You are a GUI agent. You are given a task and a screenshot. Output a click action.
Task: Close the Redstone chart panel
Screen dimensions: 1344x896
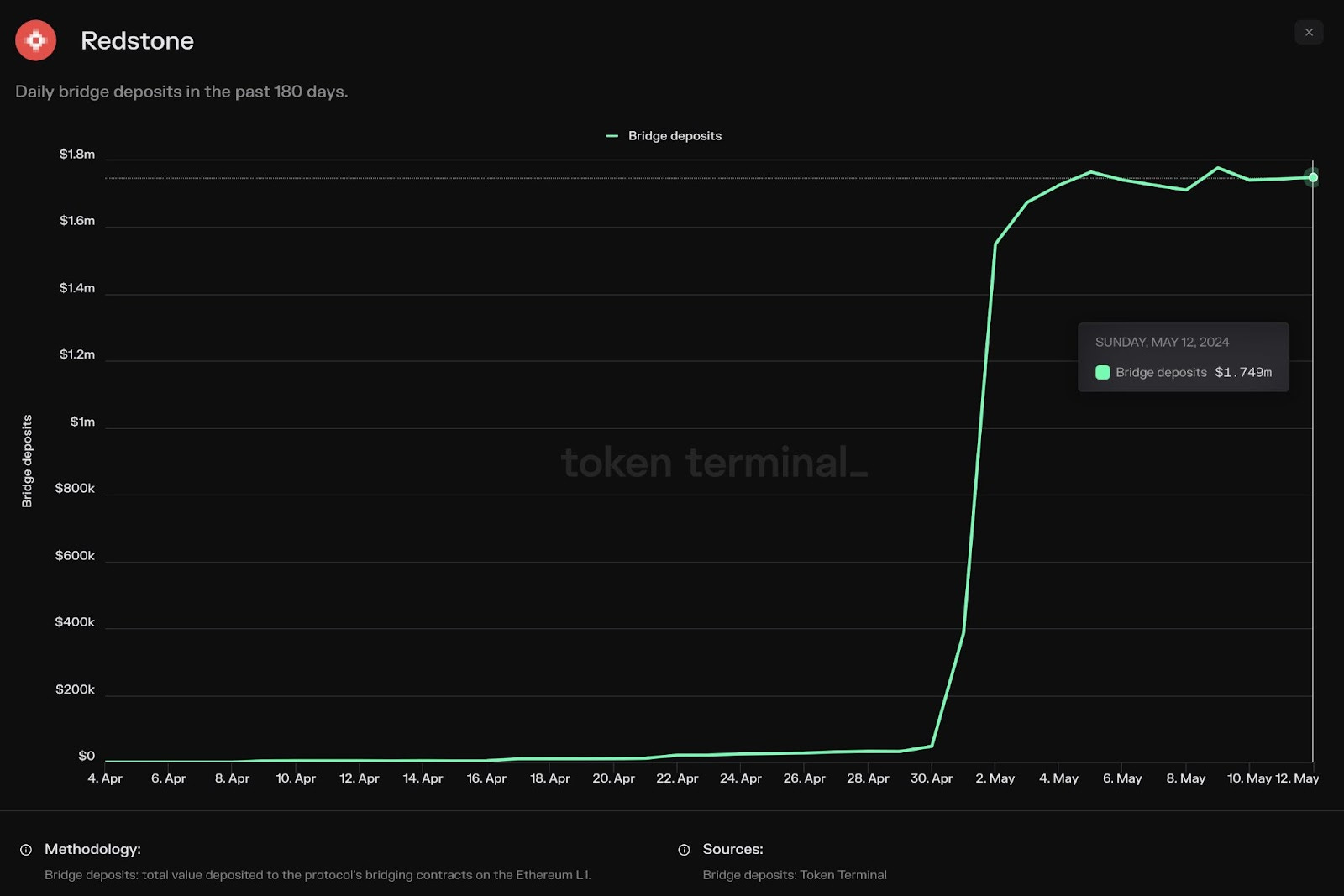[x=1309, y=32]
